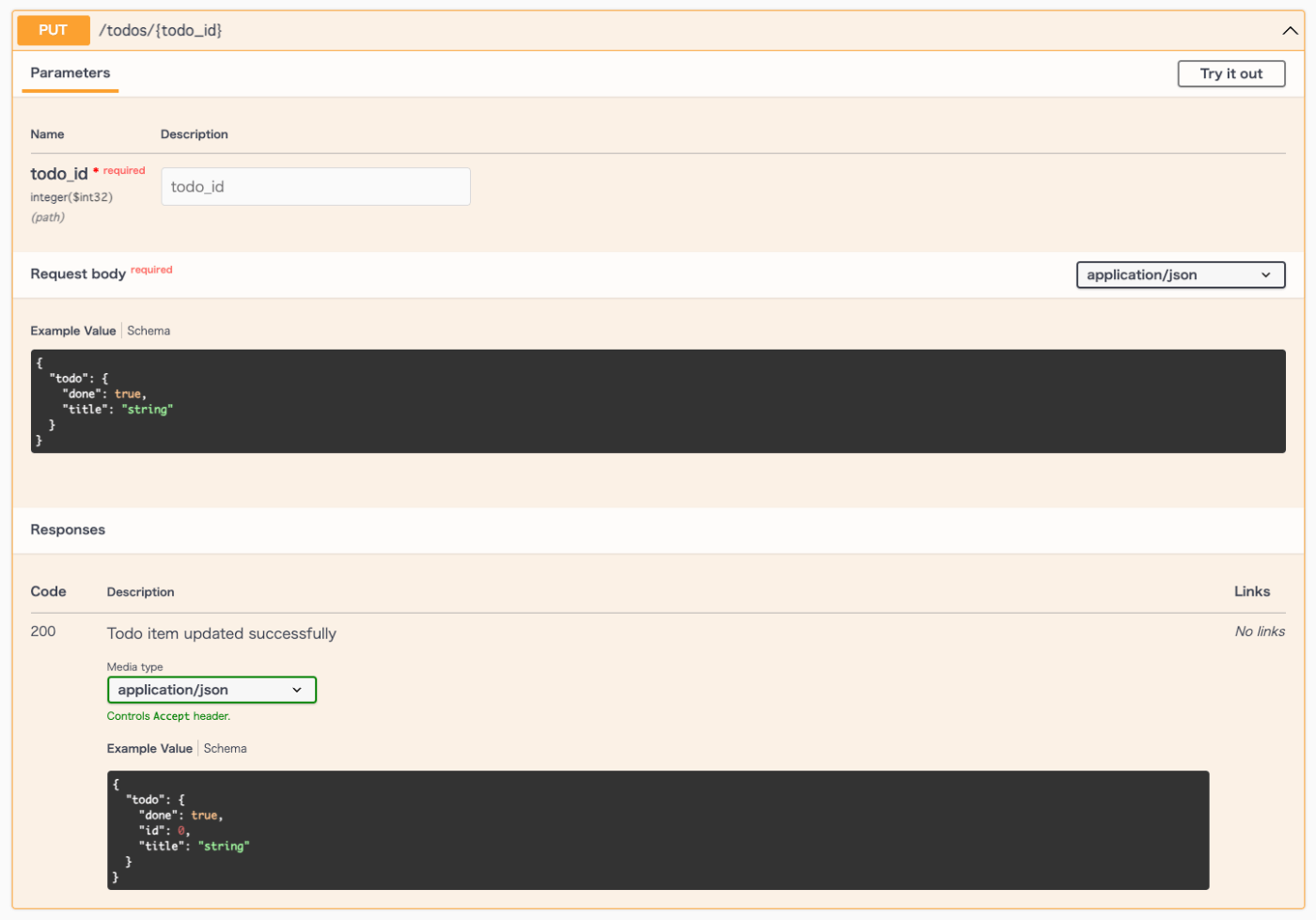Click the "integer($int32)" type label

(x=71, y=197)
